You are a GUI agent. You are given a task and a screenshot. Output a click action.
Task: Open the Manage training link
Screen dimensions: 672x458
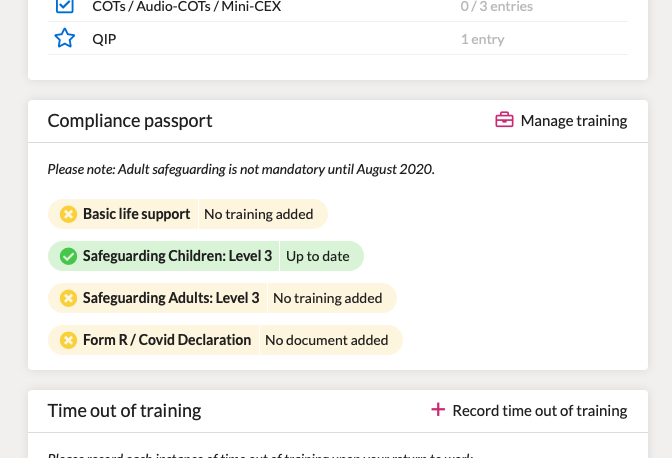[561, 120]
